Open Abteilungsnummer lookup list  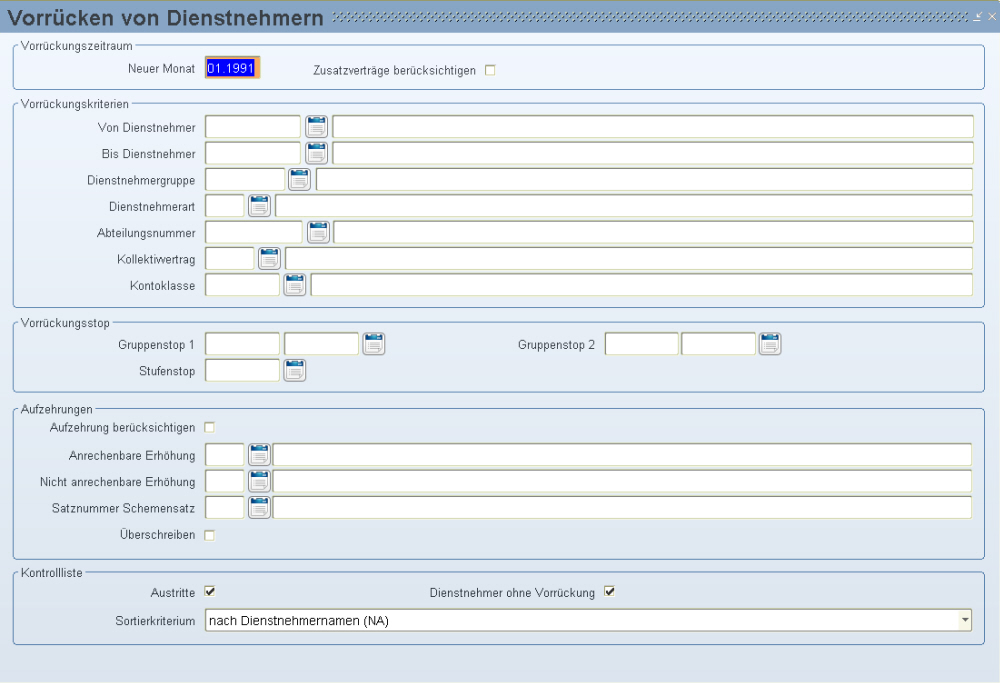(318, 232)
